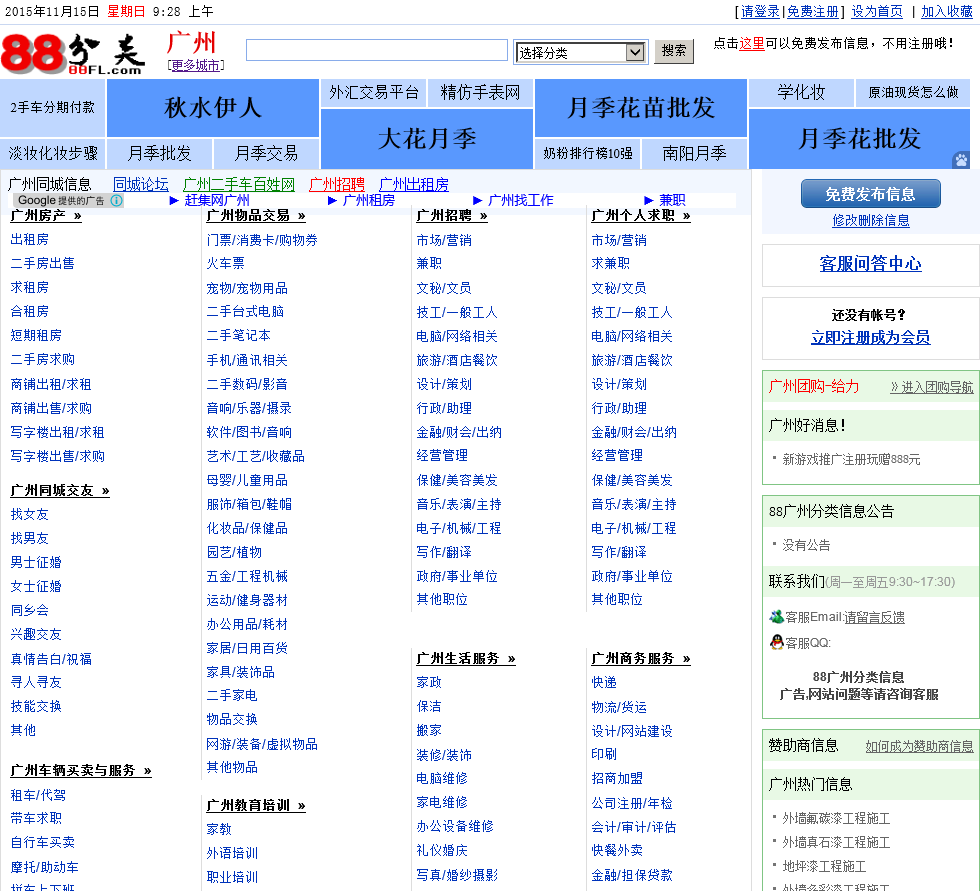Open the 搬家 service link
Screen dimensions: 980x891
tap(429, 730)
